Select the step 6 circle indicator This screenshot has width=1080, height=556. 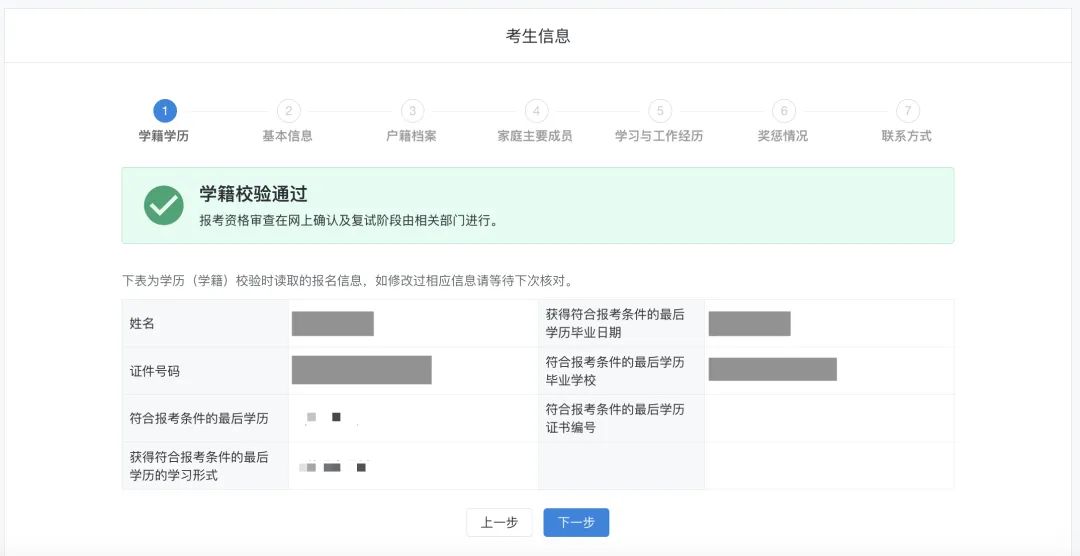pyautogui.click(x=783, y=111)
